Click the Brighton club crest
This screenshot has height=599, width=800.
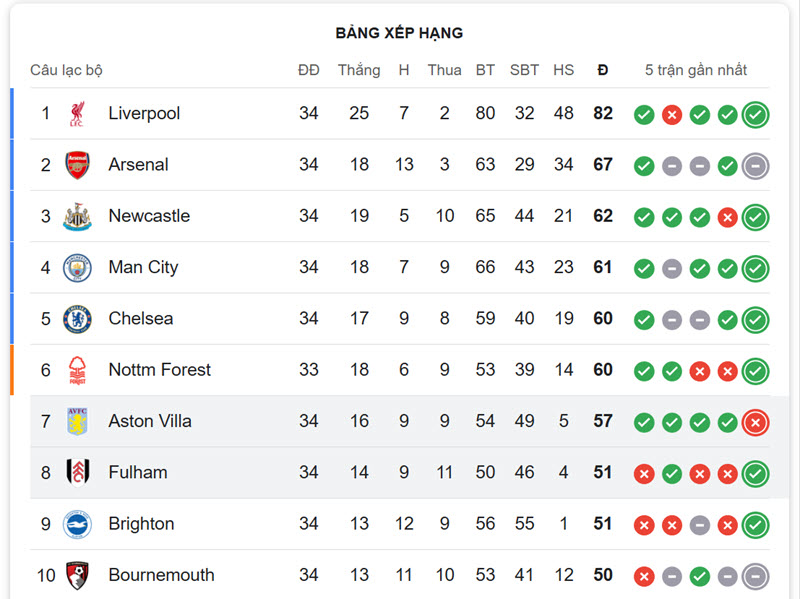(x=77, y=524)
